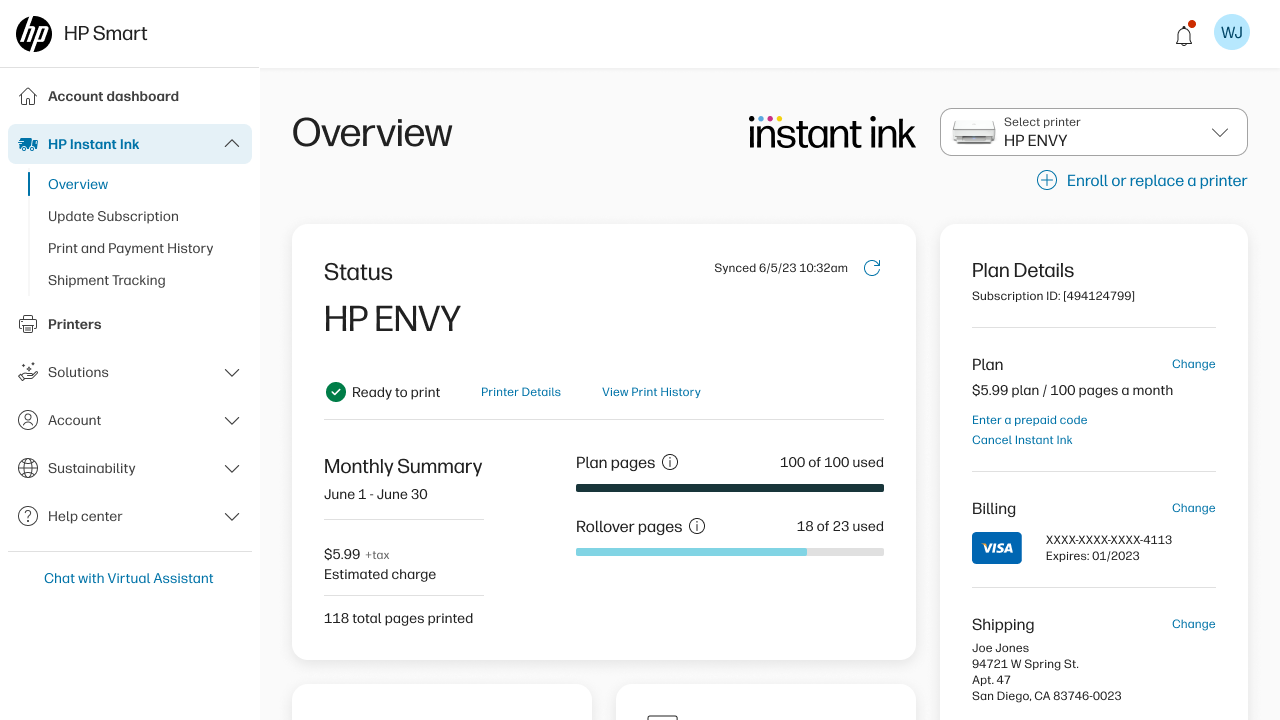This screenshot has width=1280, height=720.
Task: Click '94721 W Spring St.' address line
Action: point(1025,664)
